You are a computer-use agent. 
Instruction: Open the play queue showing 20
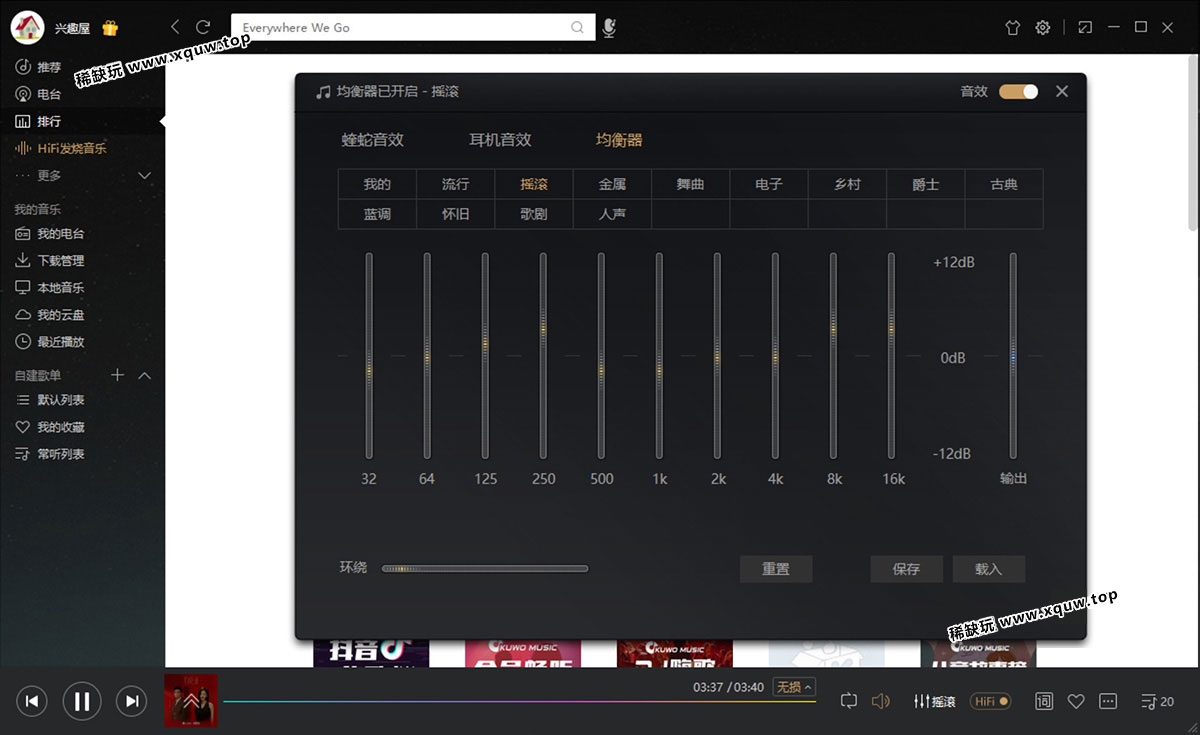tap(1158, 701)
